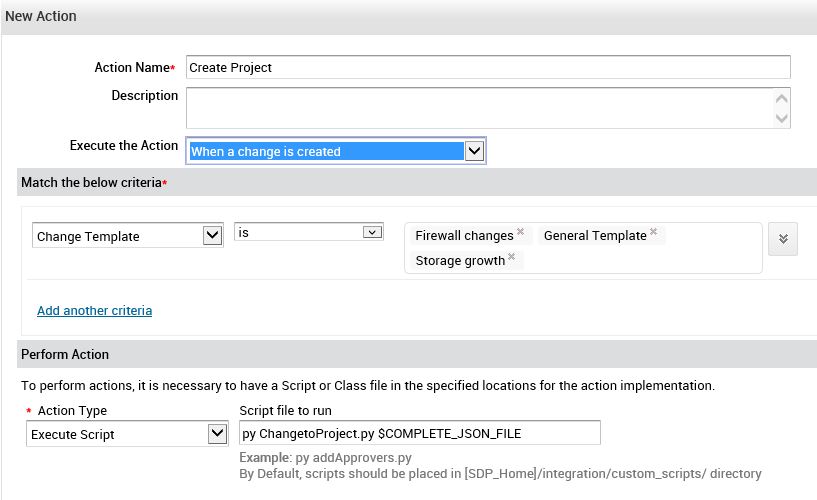This screenshot has height=500, width=817.
Task: Click the Description box scroll up arrow
Action: pos(782,98)
